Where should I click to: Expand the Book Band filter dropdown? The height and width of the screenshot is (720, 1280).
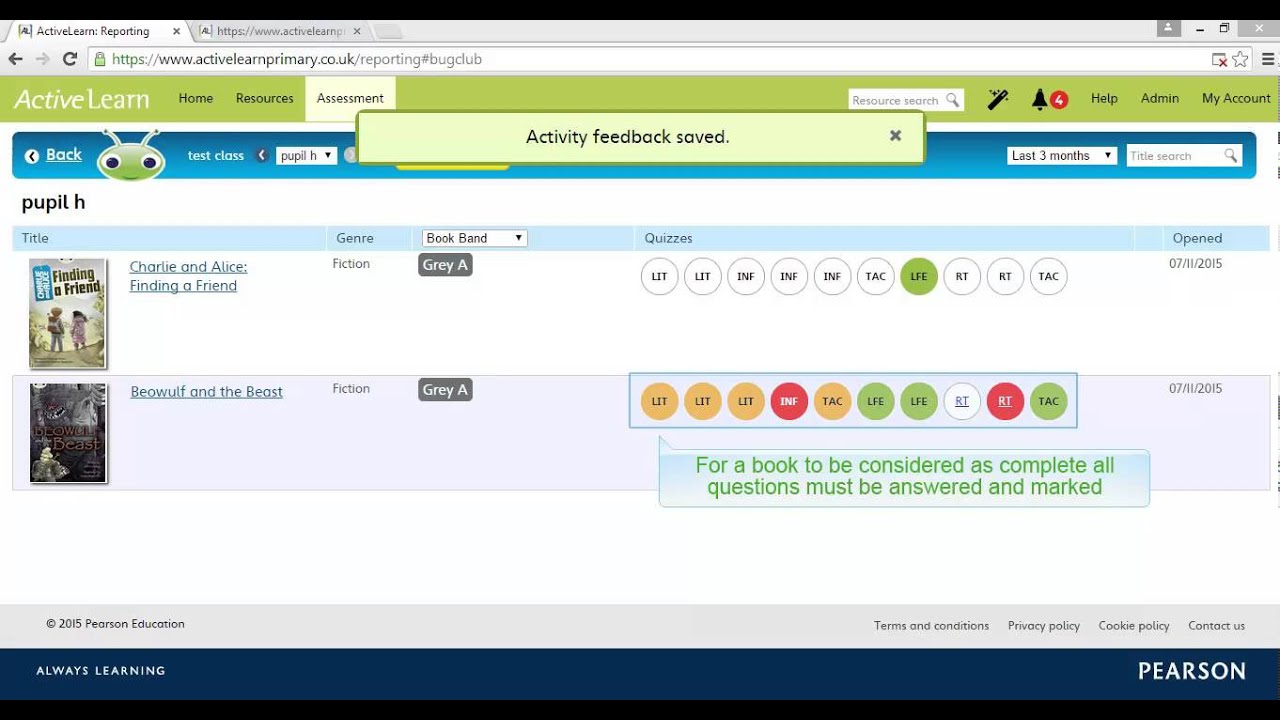click(474, 238)
